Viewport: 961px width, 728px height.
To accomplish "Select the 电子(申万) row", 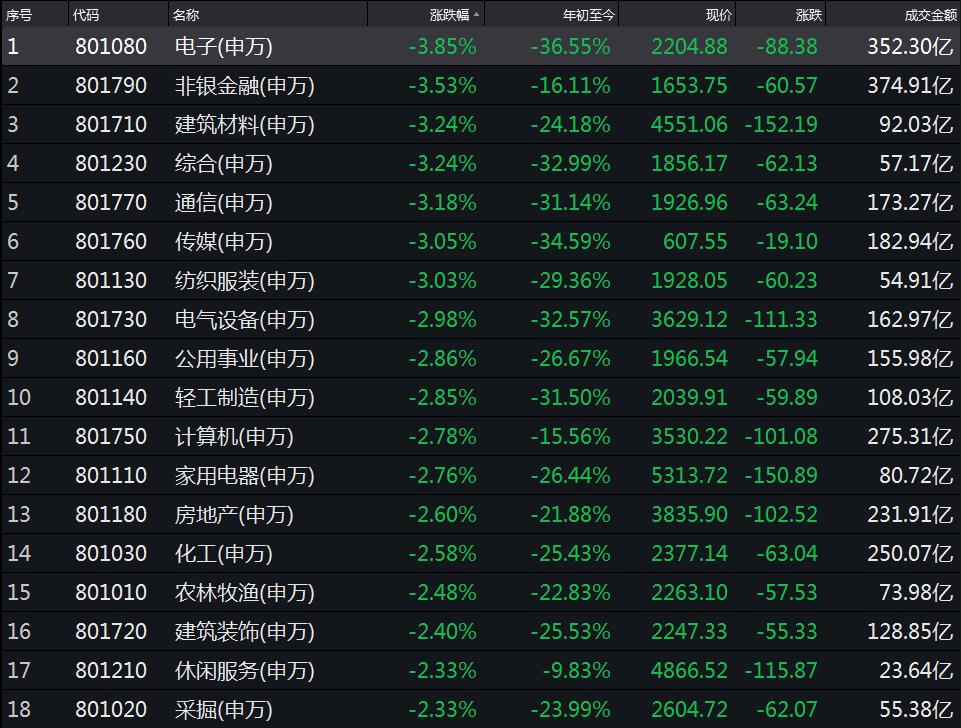I will [x=480, y=47].
